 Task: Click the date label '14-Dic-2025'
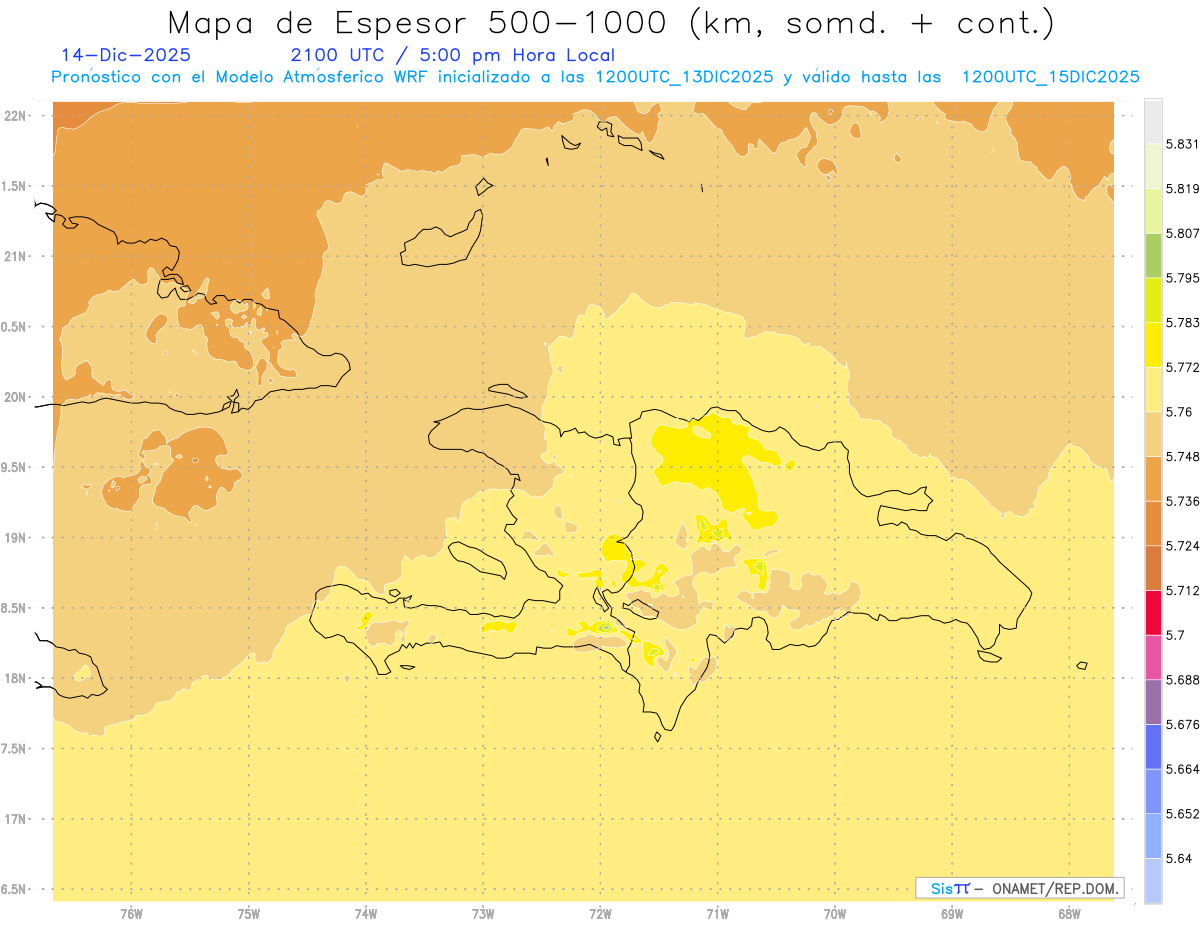(x=126, y=55)
